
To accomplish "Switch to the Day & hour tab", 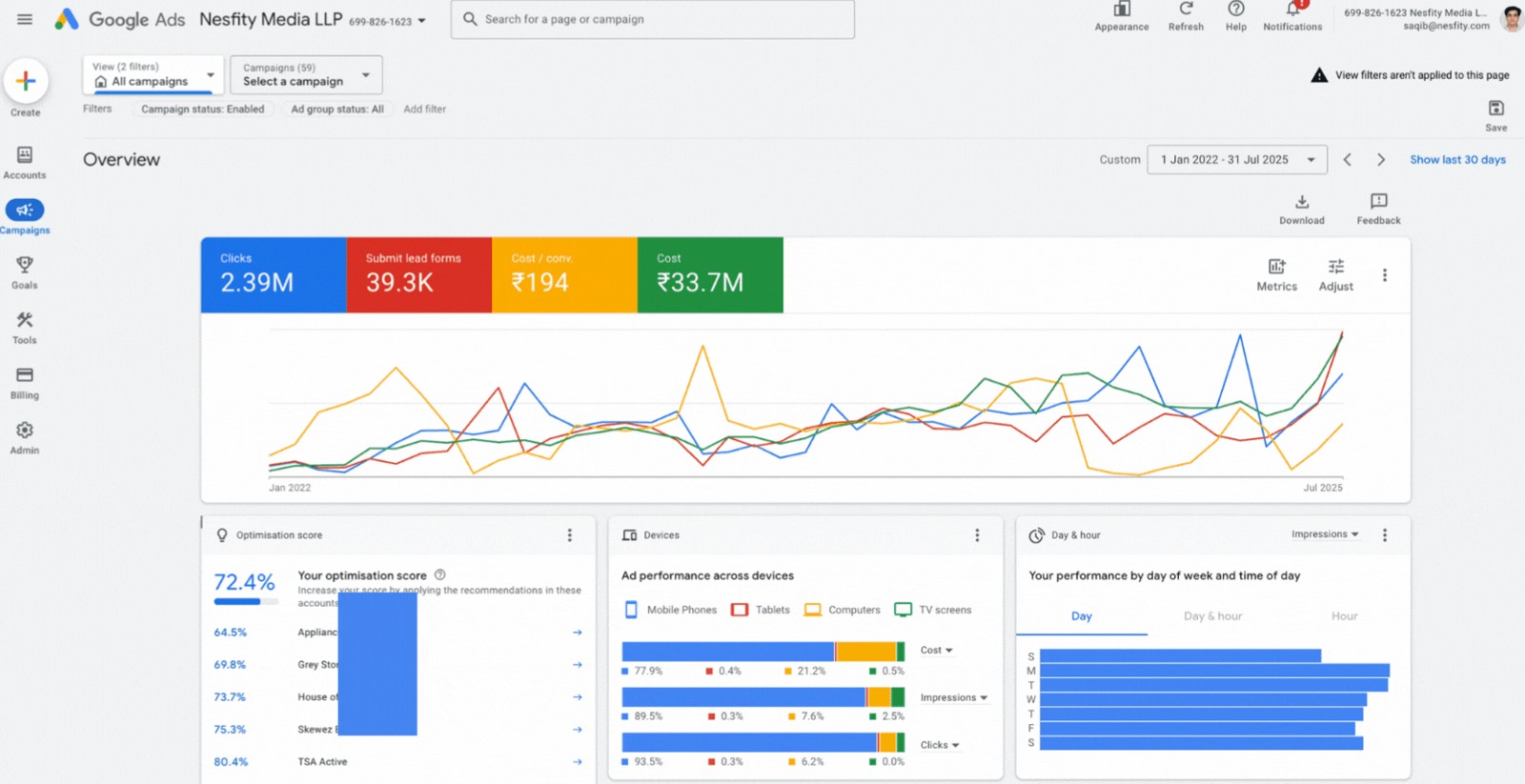I will 1213,616.
